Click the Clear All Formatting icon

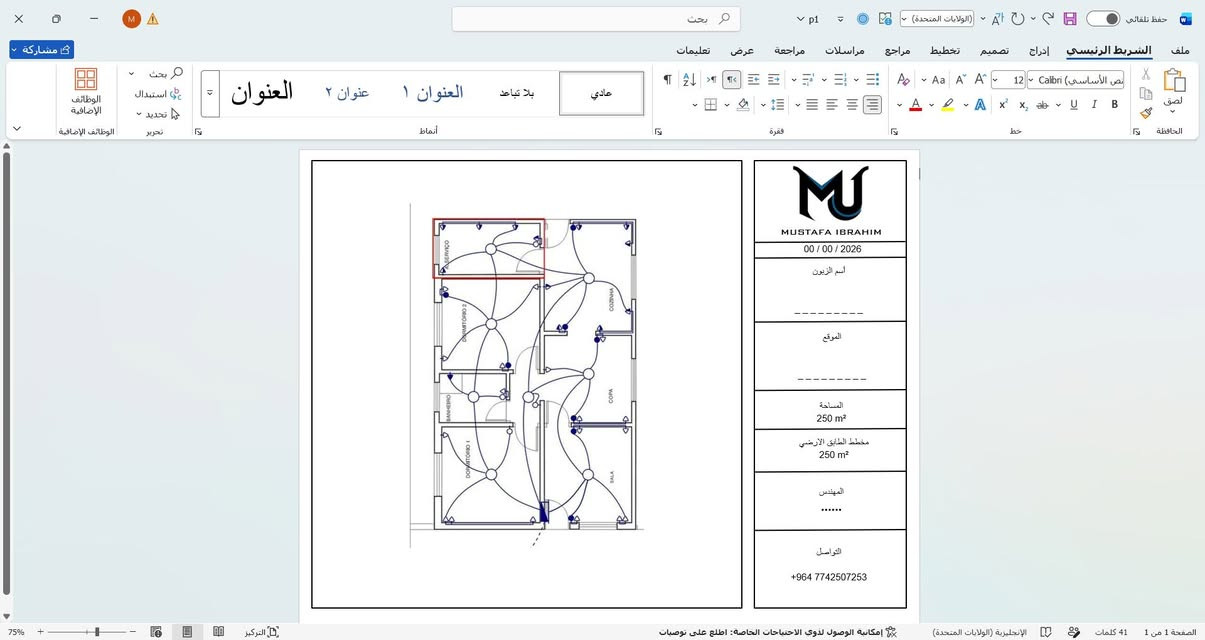(903, 80)
